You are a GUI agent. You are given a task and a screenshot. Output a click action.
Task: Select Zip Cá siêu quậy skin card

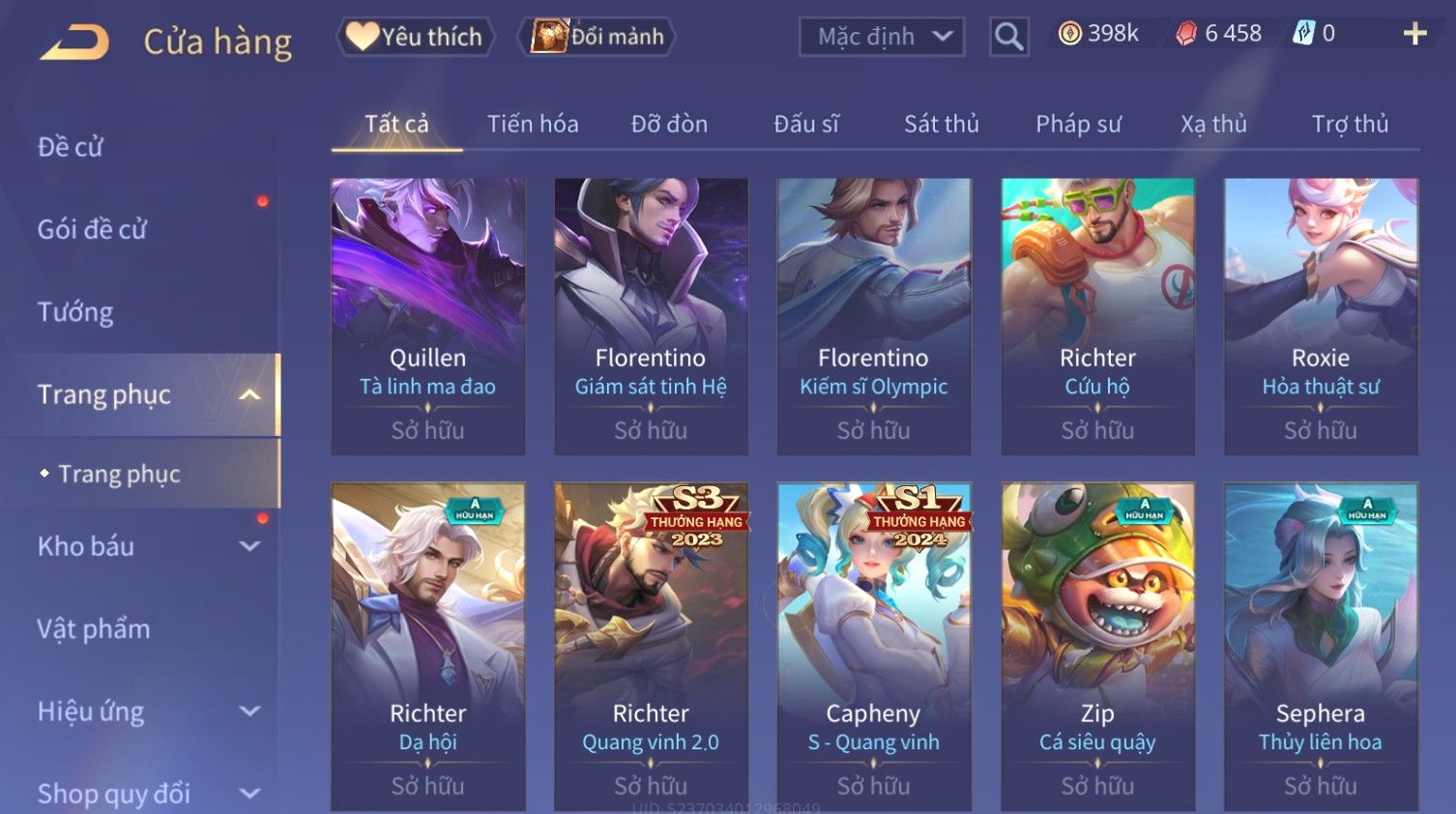[1097, 646]
